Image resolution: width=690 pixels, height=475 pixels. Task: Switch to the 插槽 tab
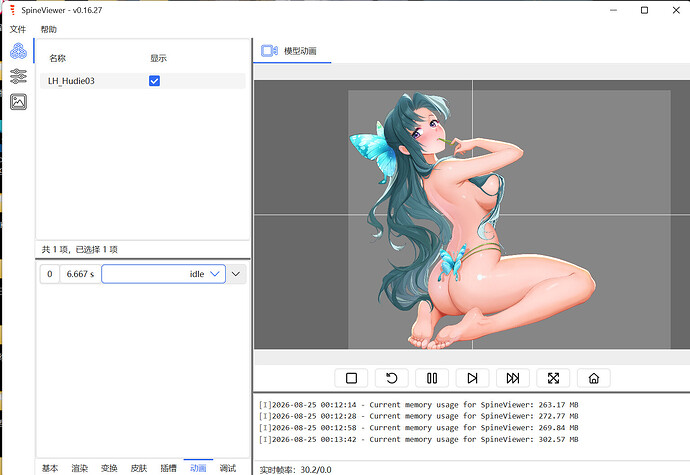pyautogui.click(x=169, y=468)
